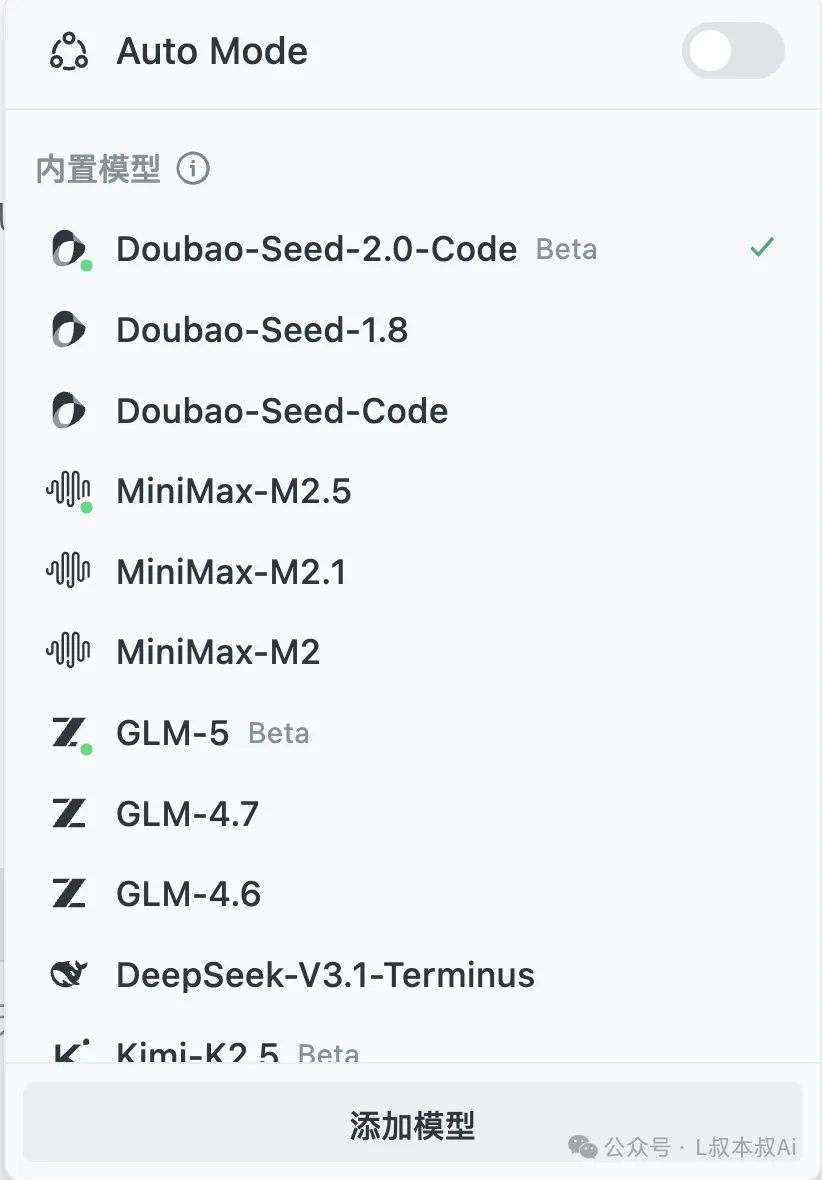The image size is (822, 1180).
Task: Pick the DeepSeek-V3.1-Terminus model
Action: coord(325,975)
